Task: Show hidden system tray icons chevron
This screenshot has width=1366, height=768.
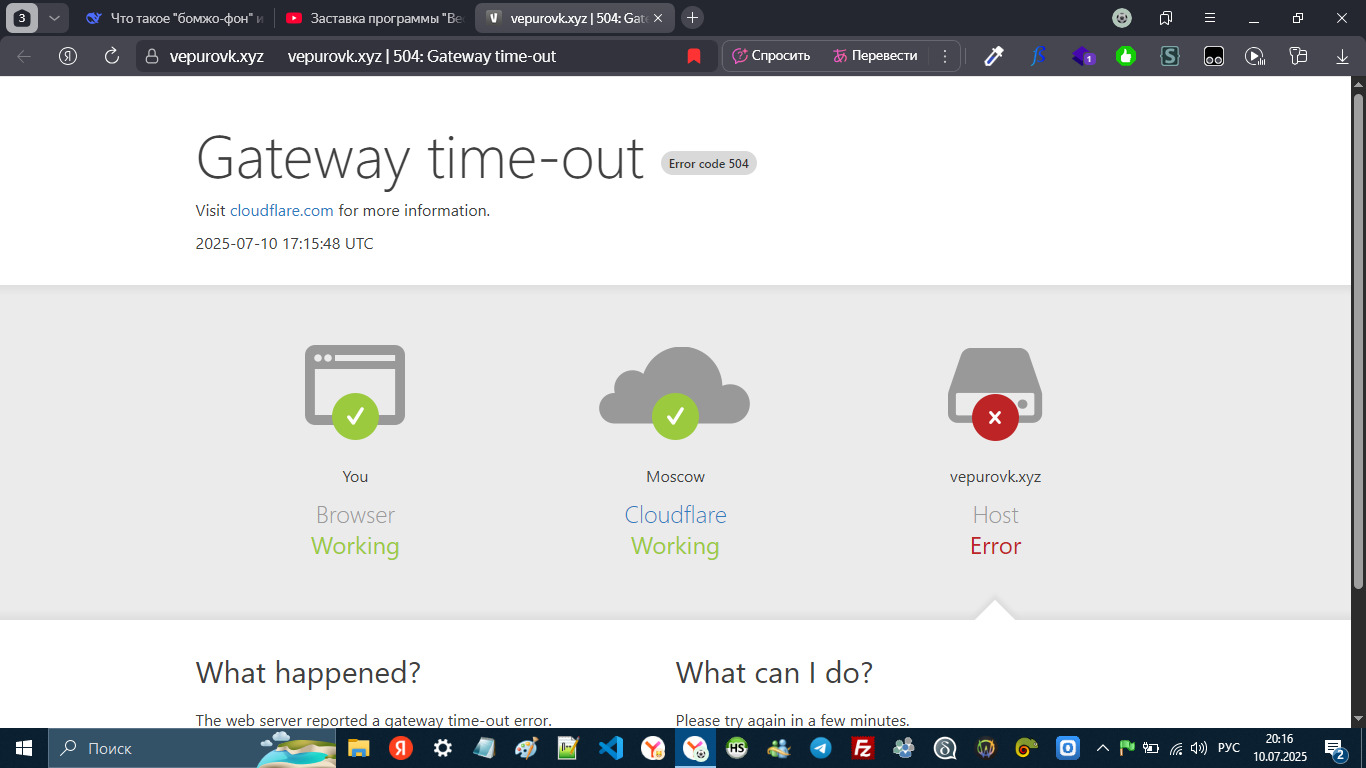Action: 1103,747
